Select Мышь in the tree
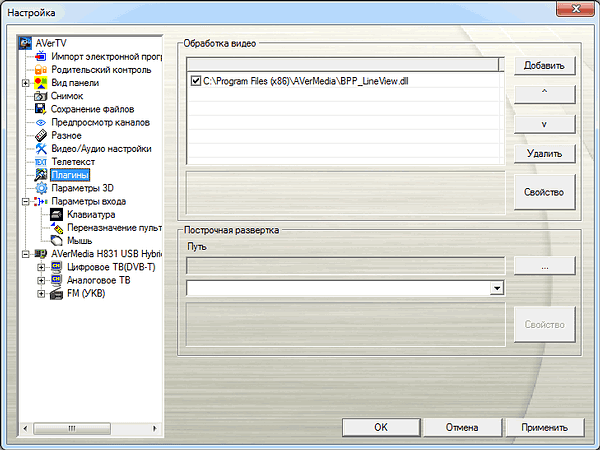The width and height of the screenshot is (600, 450). pos(80,241)
